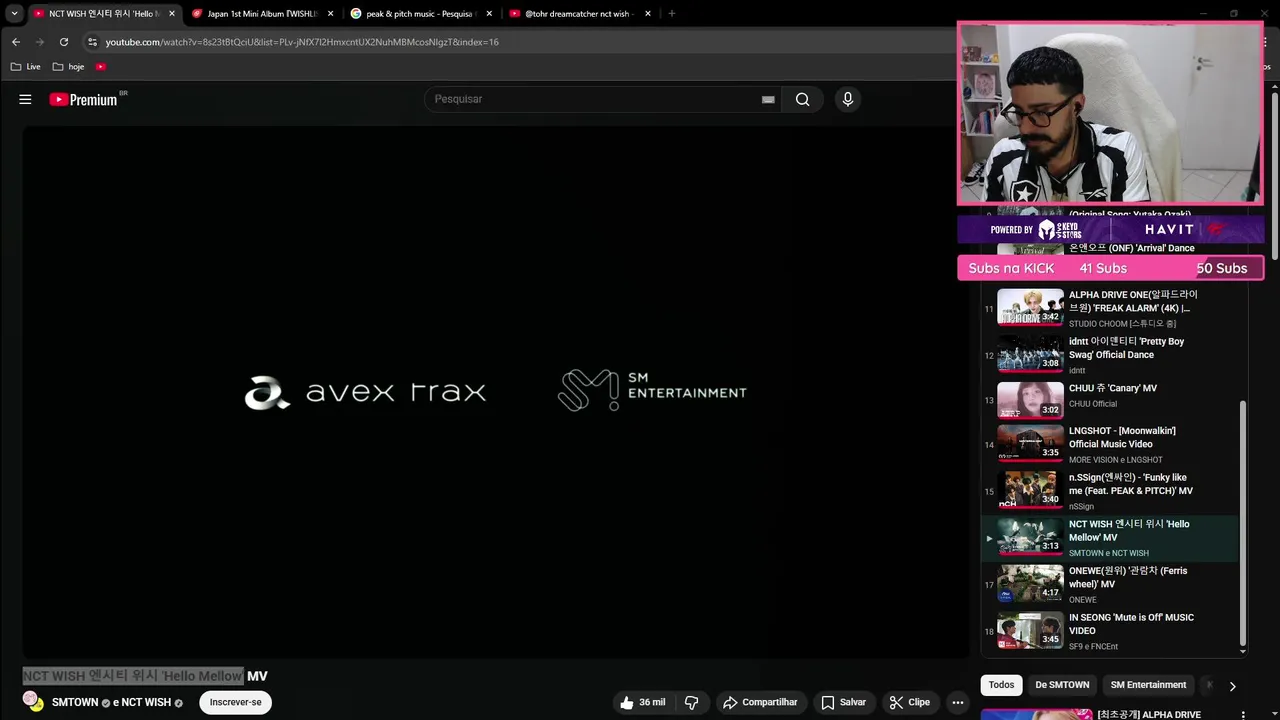Open CHUU 'Canary' MV title in playlist
Screen dimensions: 1280x720
(1113, 388)
